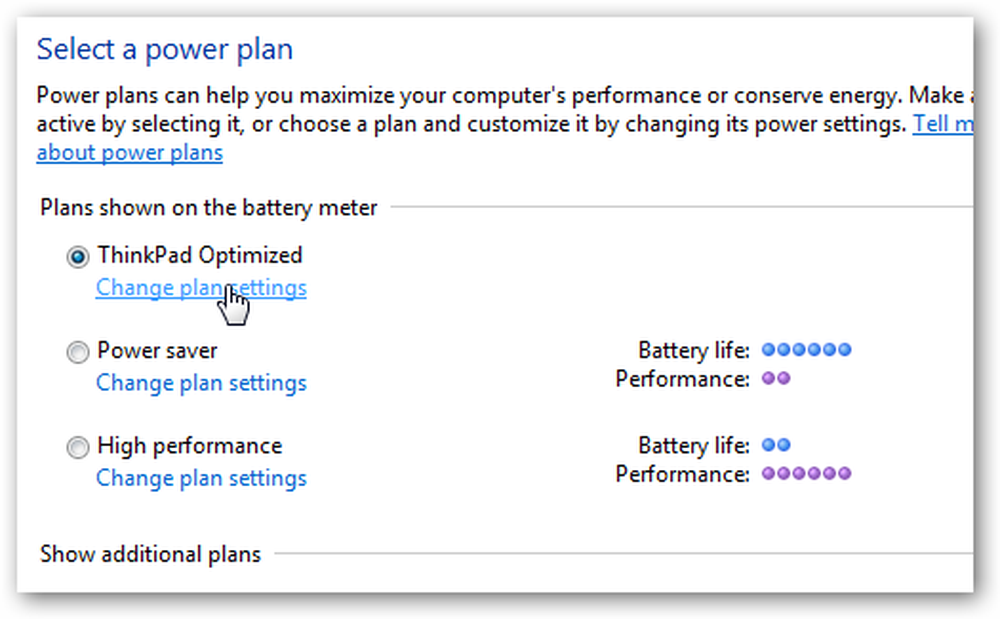
Task: Select the Power saver radio button
Action: 78,352
